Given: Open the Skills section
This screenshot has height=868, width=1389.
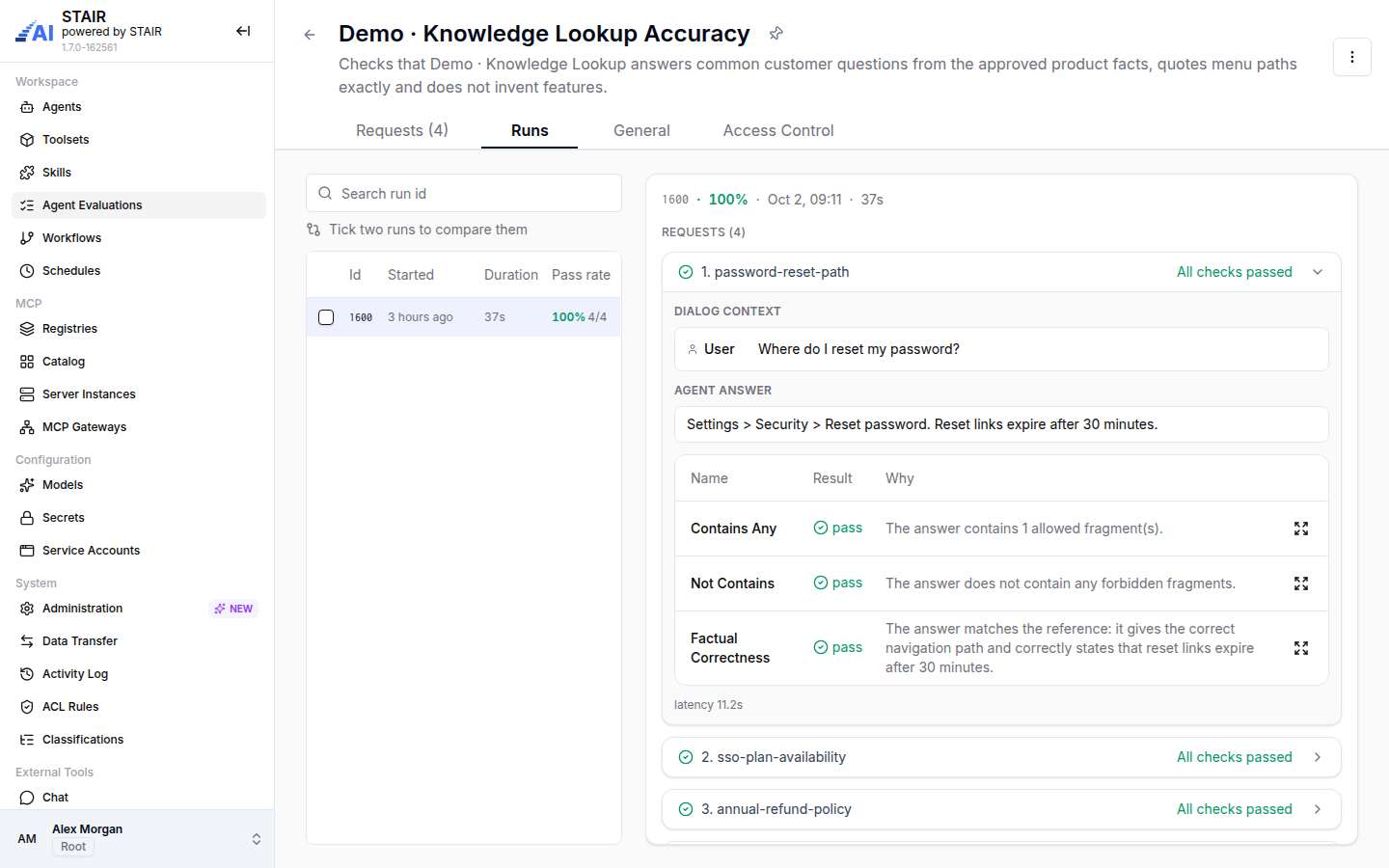Looking at the screenshot, I should [x=139, y=173].
